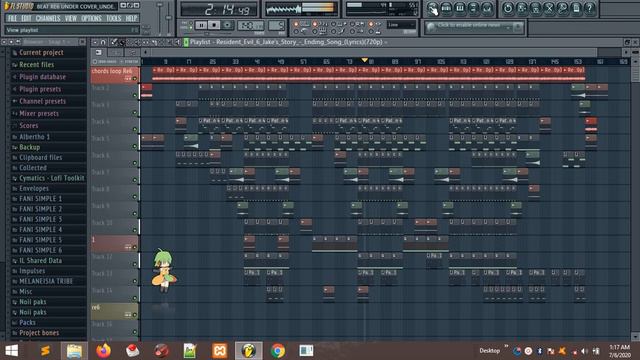640x360 pixels.
Task: Pause playback with the pause button
Action: (201, 25)
